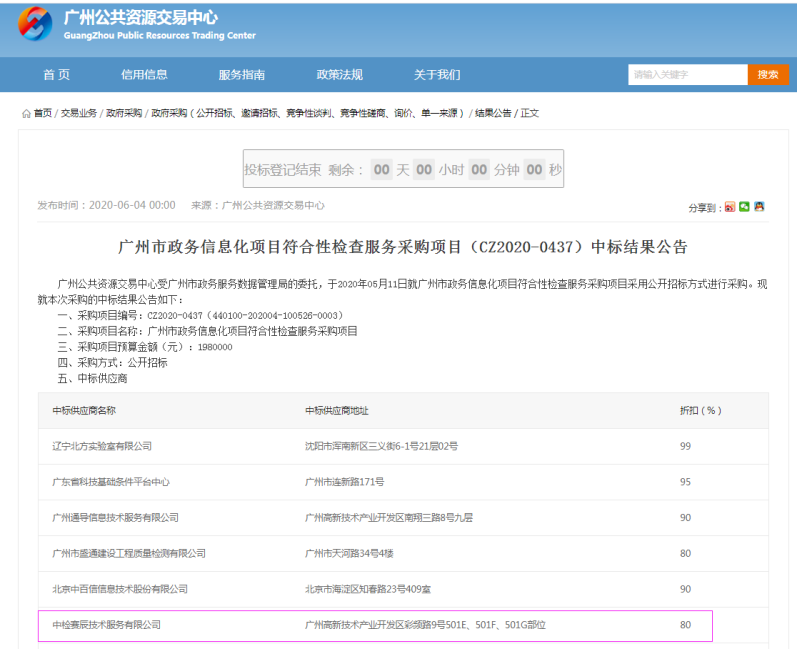
Task: Select the 广东省科技基础条件平台中心 cell
Action: 111,482
